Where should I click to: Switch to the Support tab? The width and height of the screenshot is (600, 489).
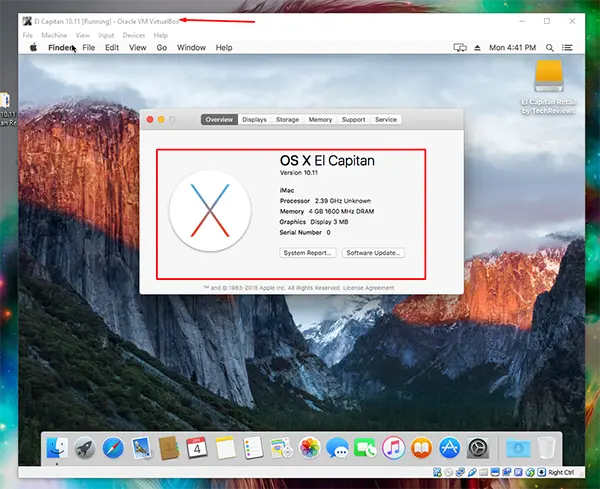point(353,120)
